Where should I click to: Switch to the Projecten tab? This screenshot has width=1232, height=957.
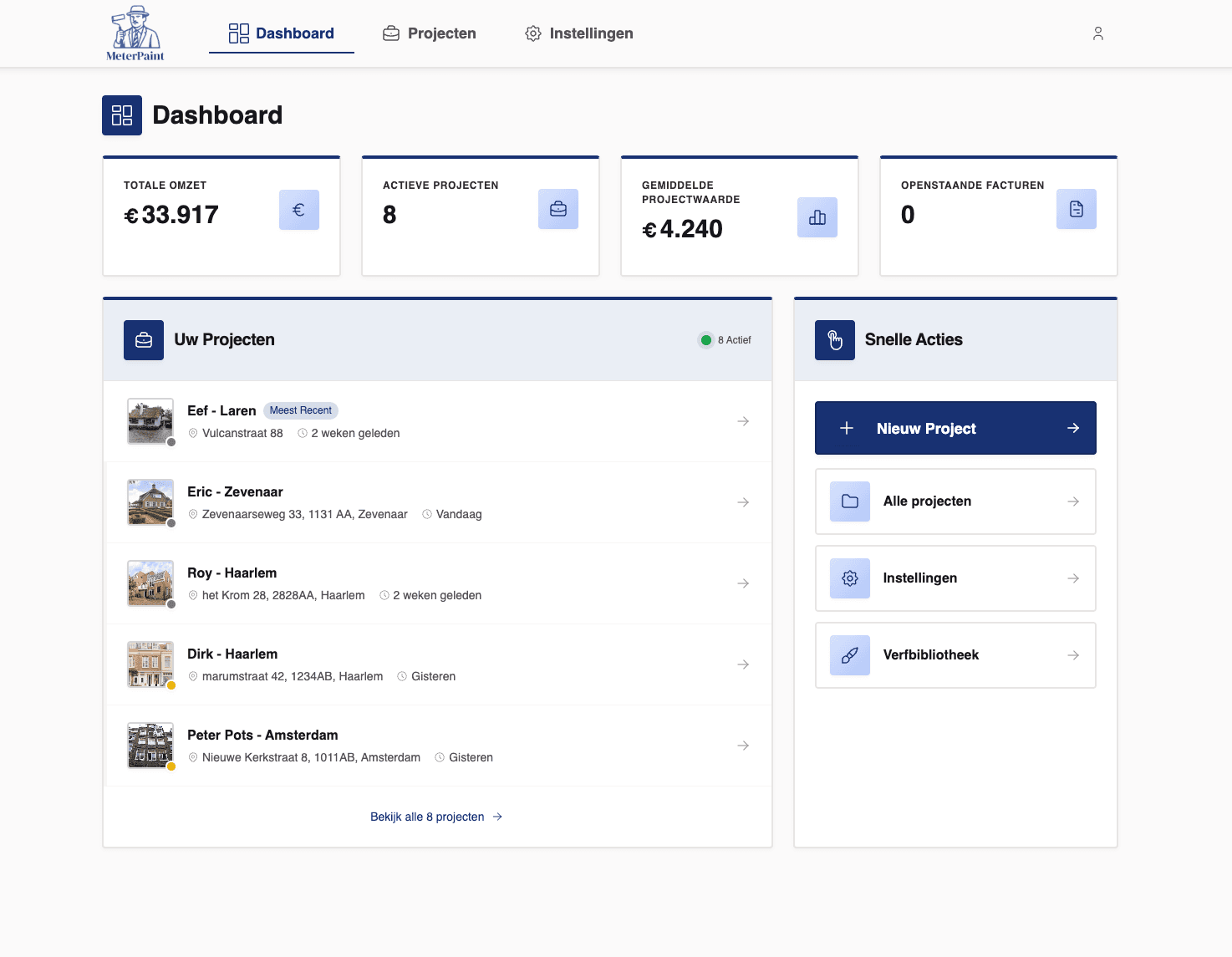pos(429,33)
